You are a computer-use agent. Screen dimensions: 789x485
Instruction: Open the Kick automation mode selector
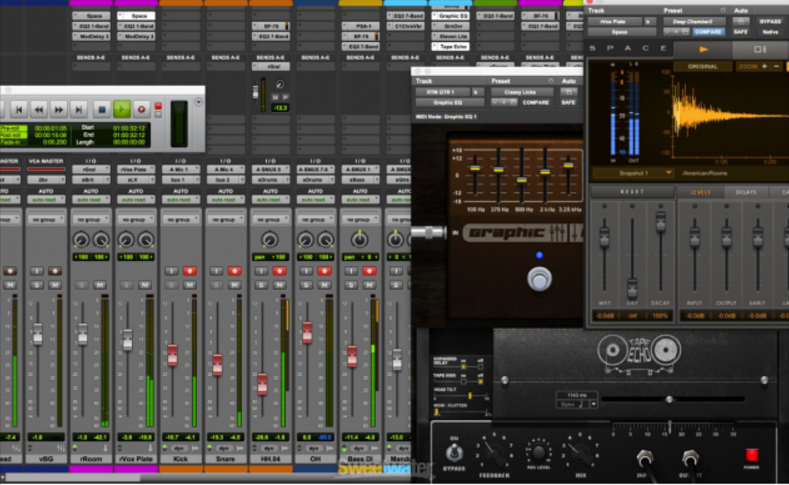tap(181, 200)
